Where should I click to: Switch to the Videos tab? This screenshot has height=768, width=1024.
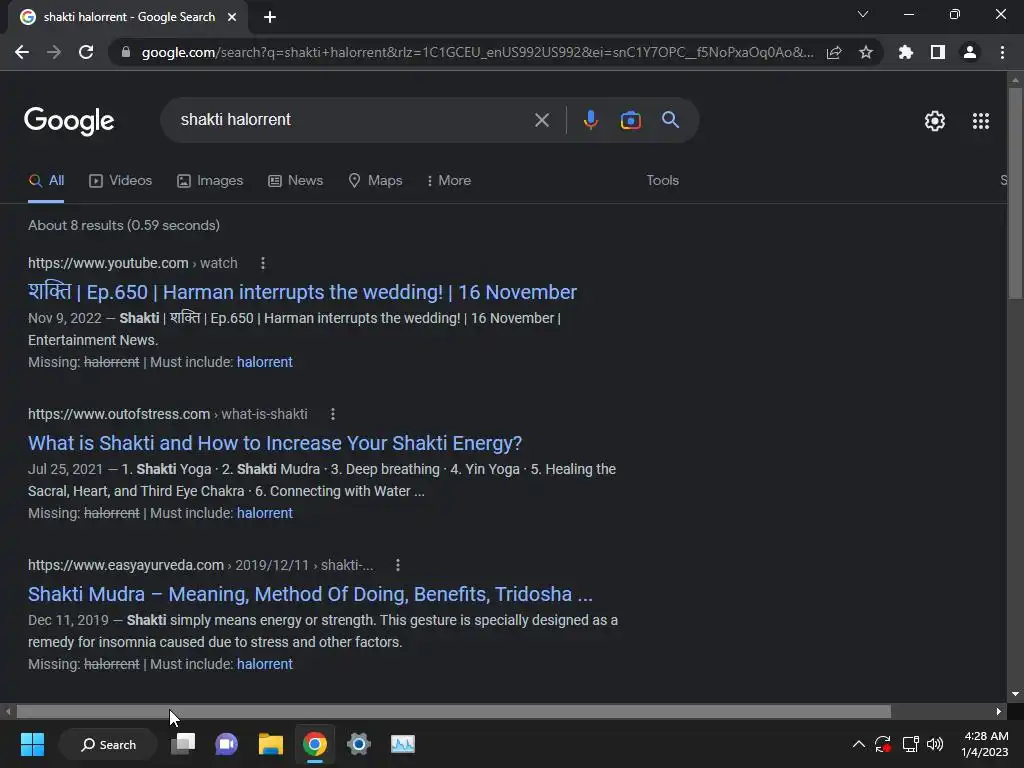pos(121,181)
